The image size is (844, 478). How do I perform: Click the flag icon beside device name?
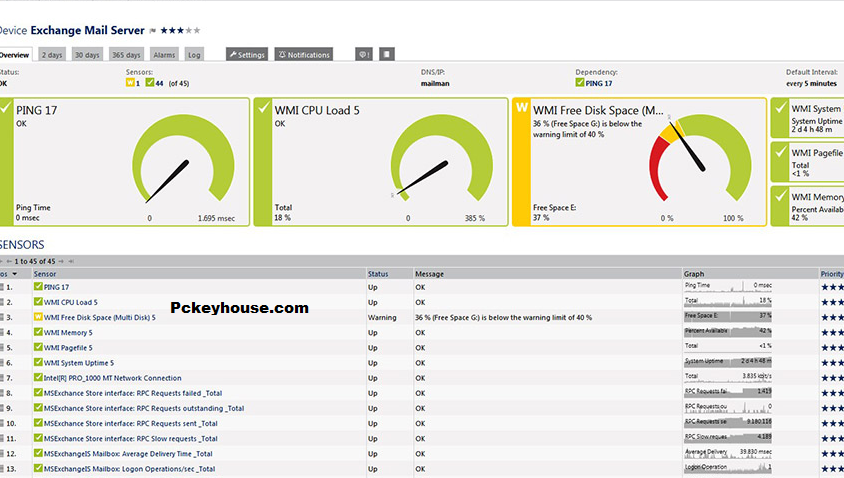[153, 31]
